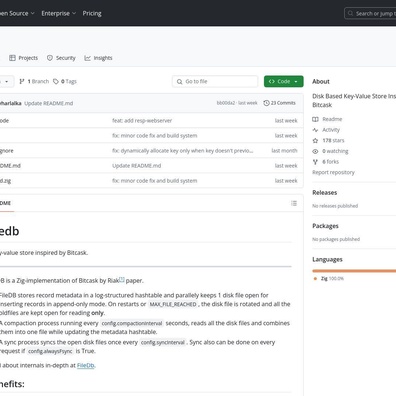View the 23 Commits history
The width and height of the screenshot is (396, 396).
click(x=279, y=103)
